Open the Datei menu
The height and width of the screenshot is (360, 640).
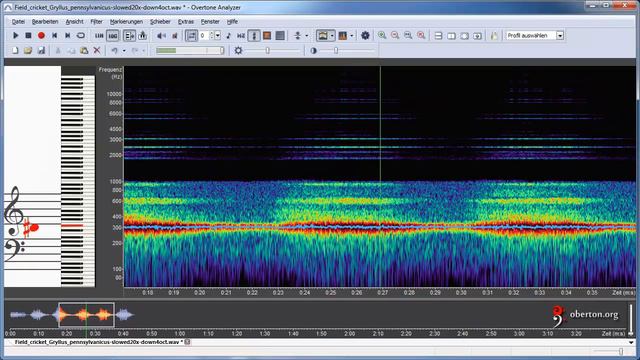tap(18, 22)
